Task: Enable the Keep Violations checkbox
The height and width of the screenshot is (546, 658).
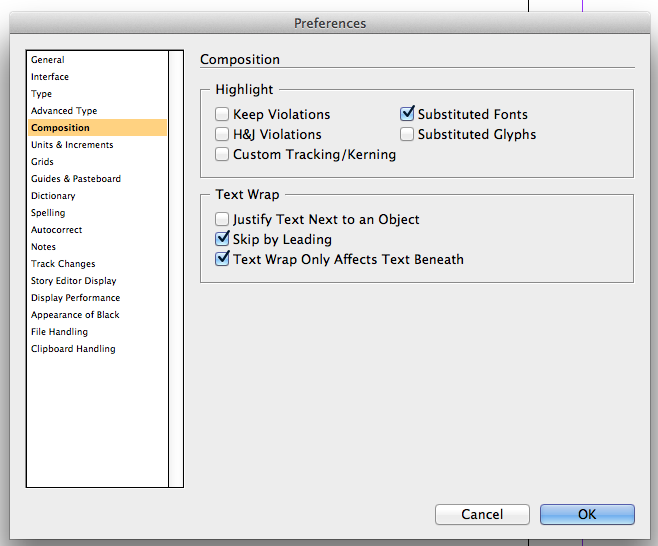Action: [222, 114]
